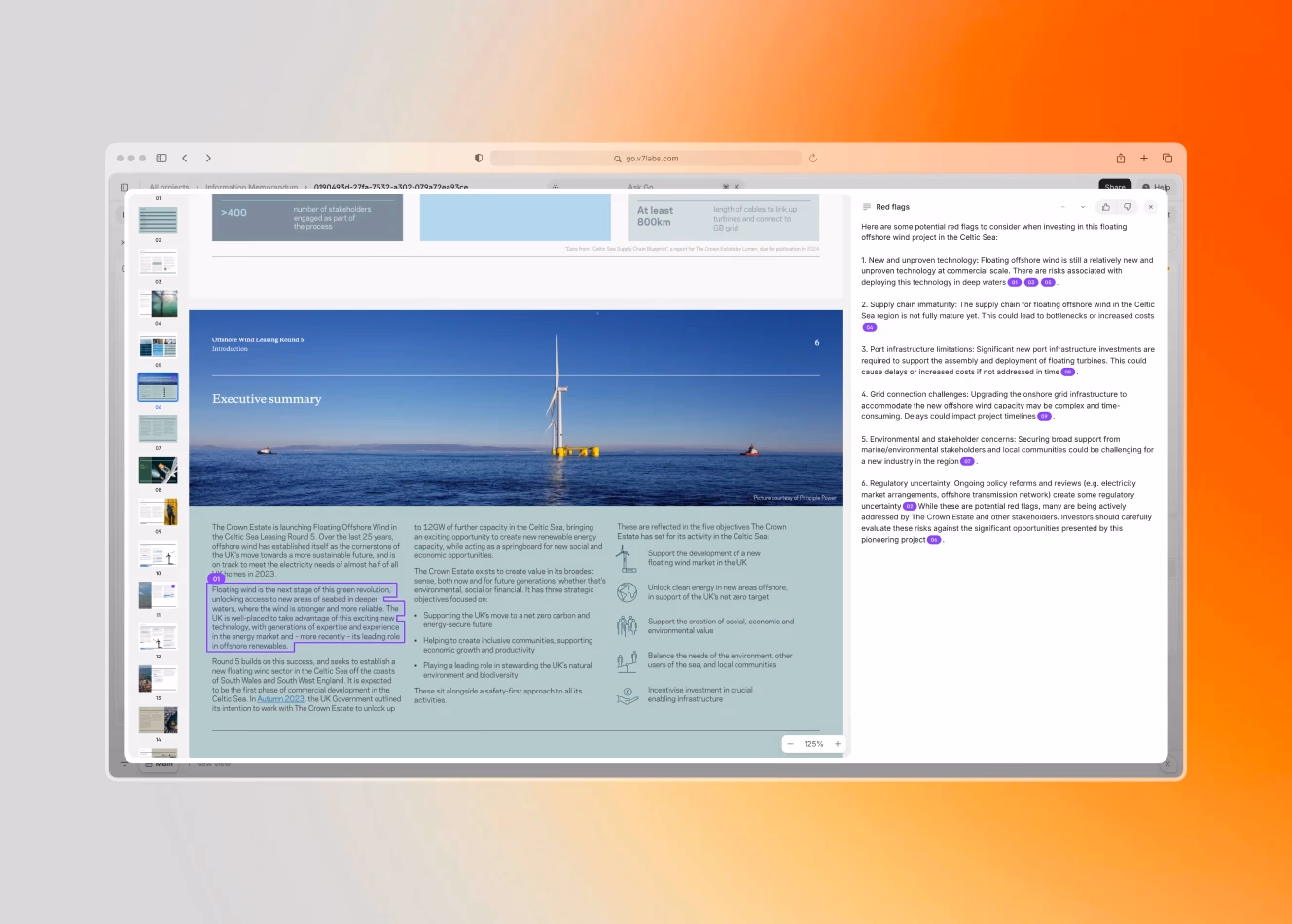Add a New view tab
1292x924 pixels.
209,764
